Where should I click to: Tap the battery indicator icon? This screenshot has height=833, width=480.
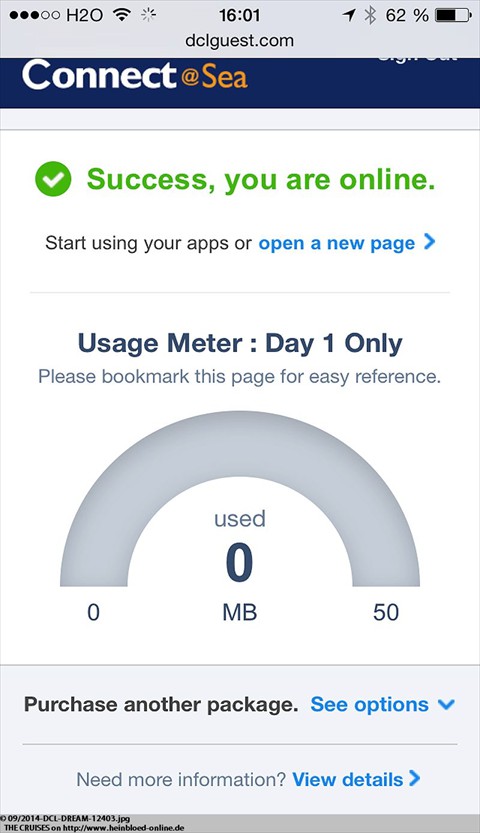(453, 15)
